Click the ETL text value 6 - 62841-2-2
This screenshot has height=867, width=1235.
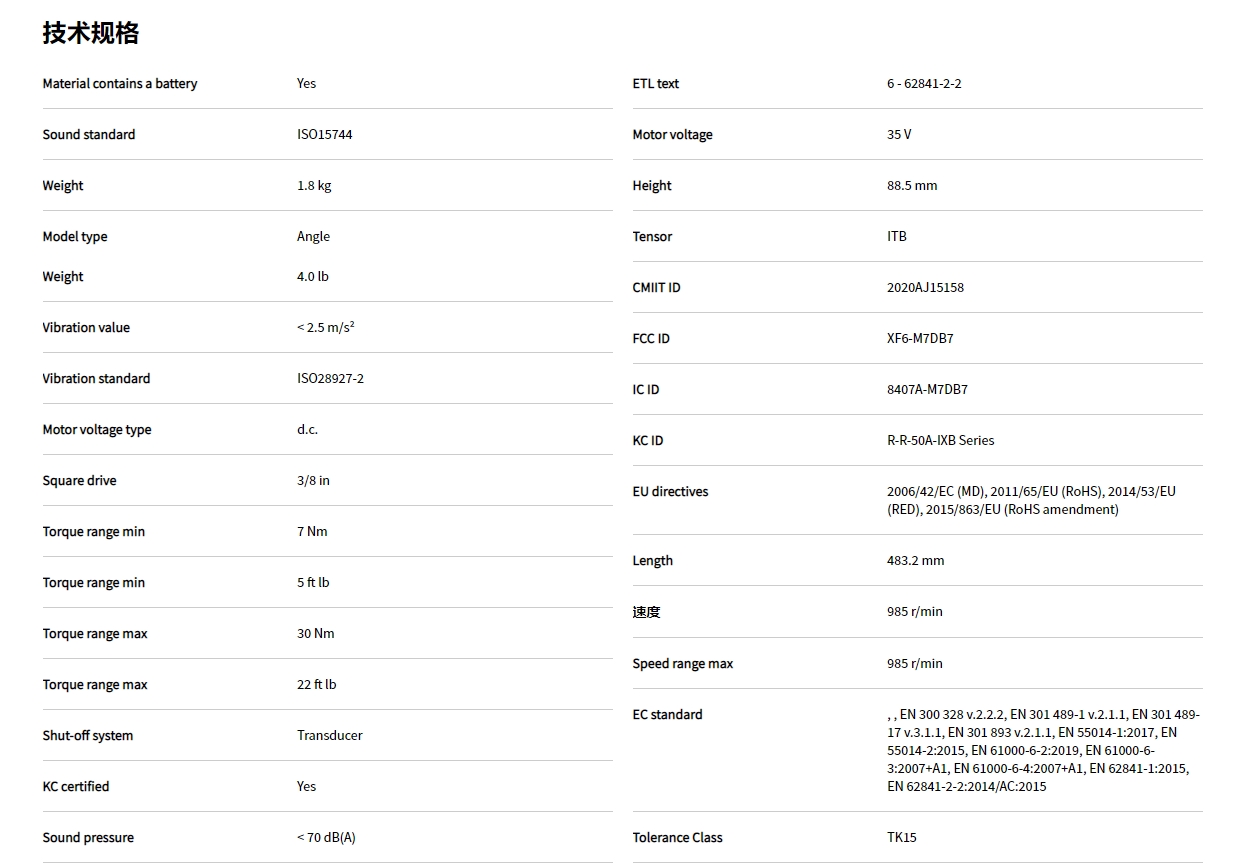[924, 84]
